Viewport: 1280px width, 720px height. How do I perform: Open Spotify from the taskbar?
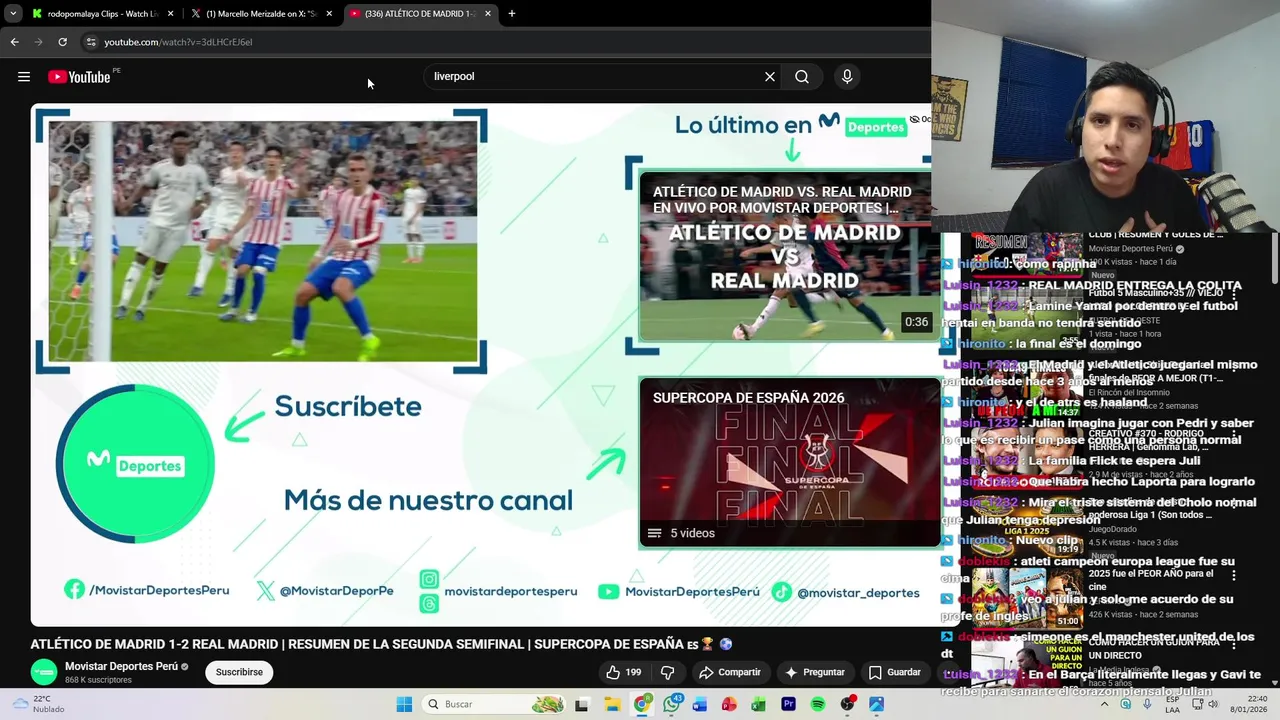click(818, 704)
